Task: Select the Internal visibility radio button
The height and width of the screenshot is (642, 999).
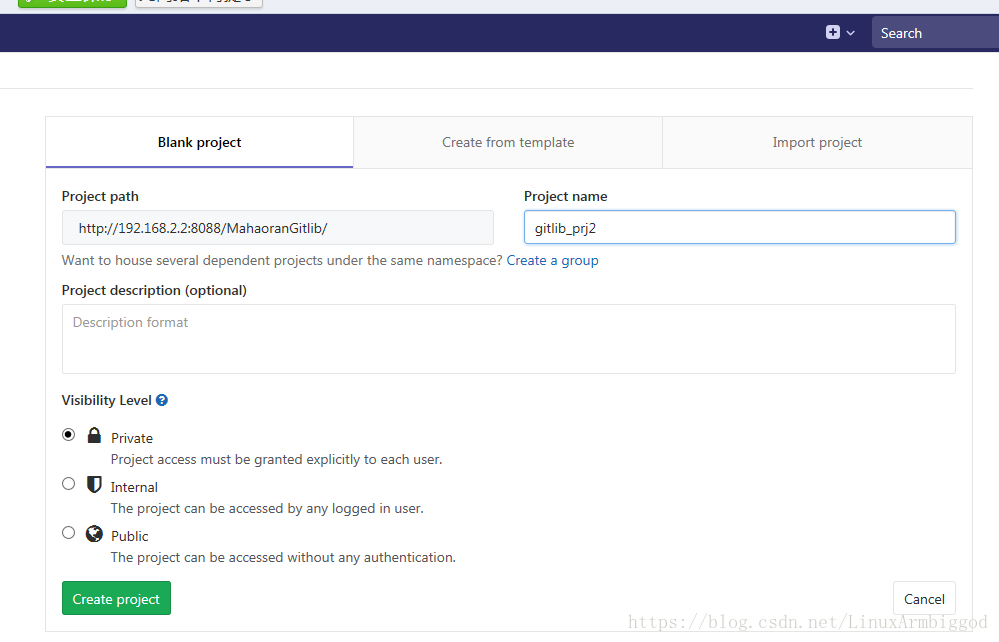Action: point(68,484)
